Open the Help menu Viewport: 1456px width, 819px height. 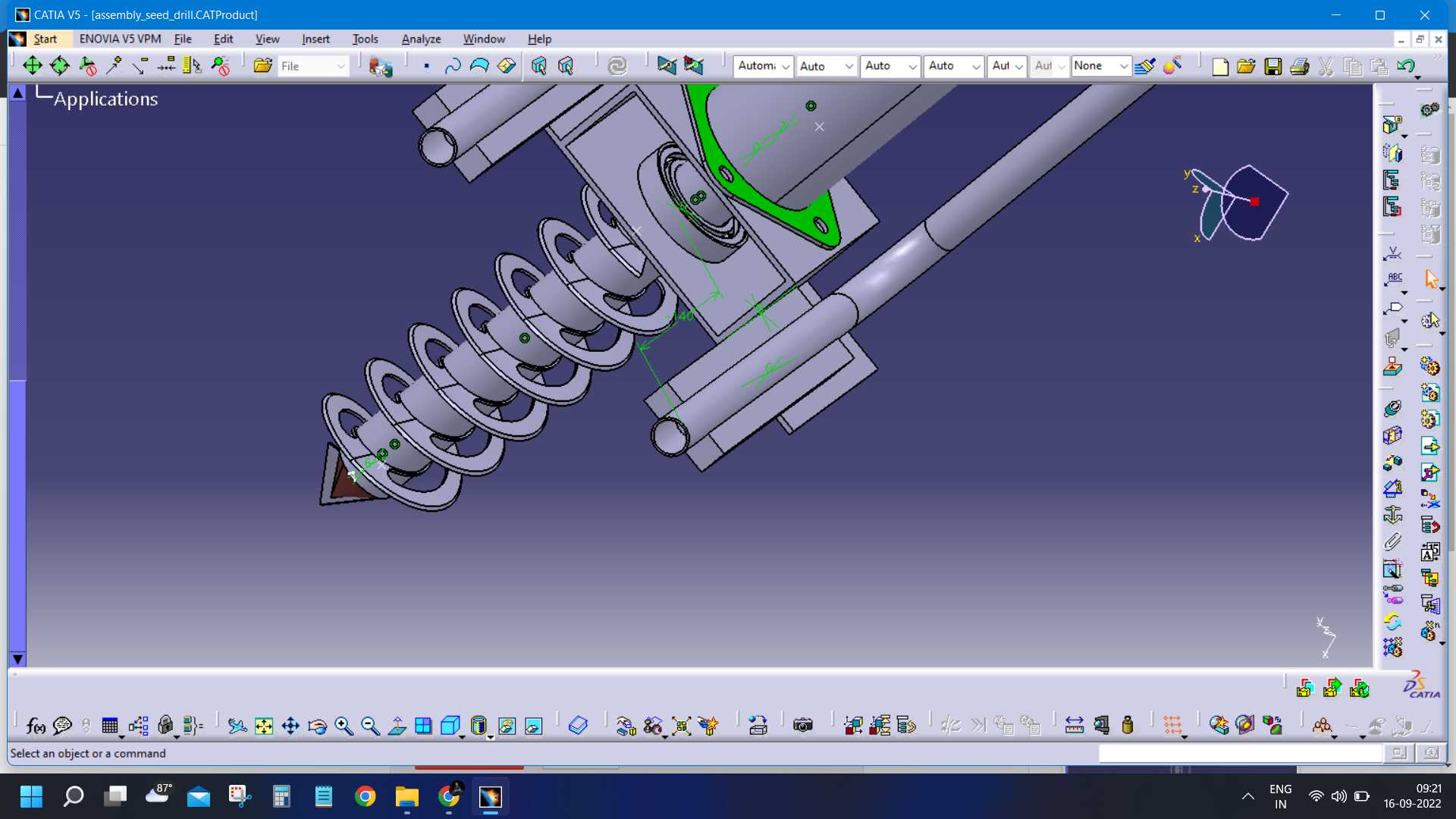pyautogui.click(x=539, y=39)
